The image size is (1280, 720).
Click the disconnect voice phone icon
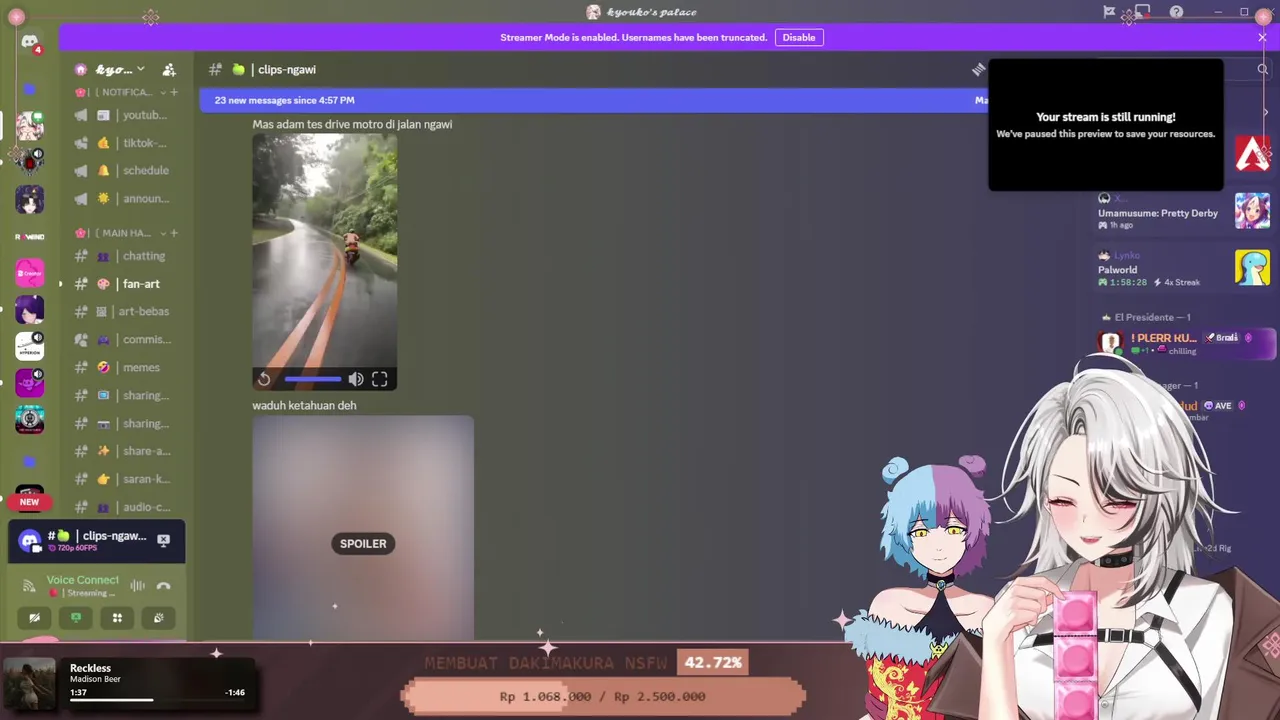coord(163,586)
